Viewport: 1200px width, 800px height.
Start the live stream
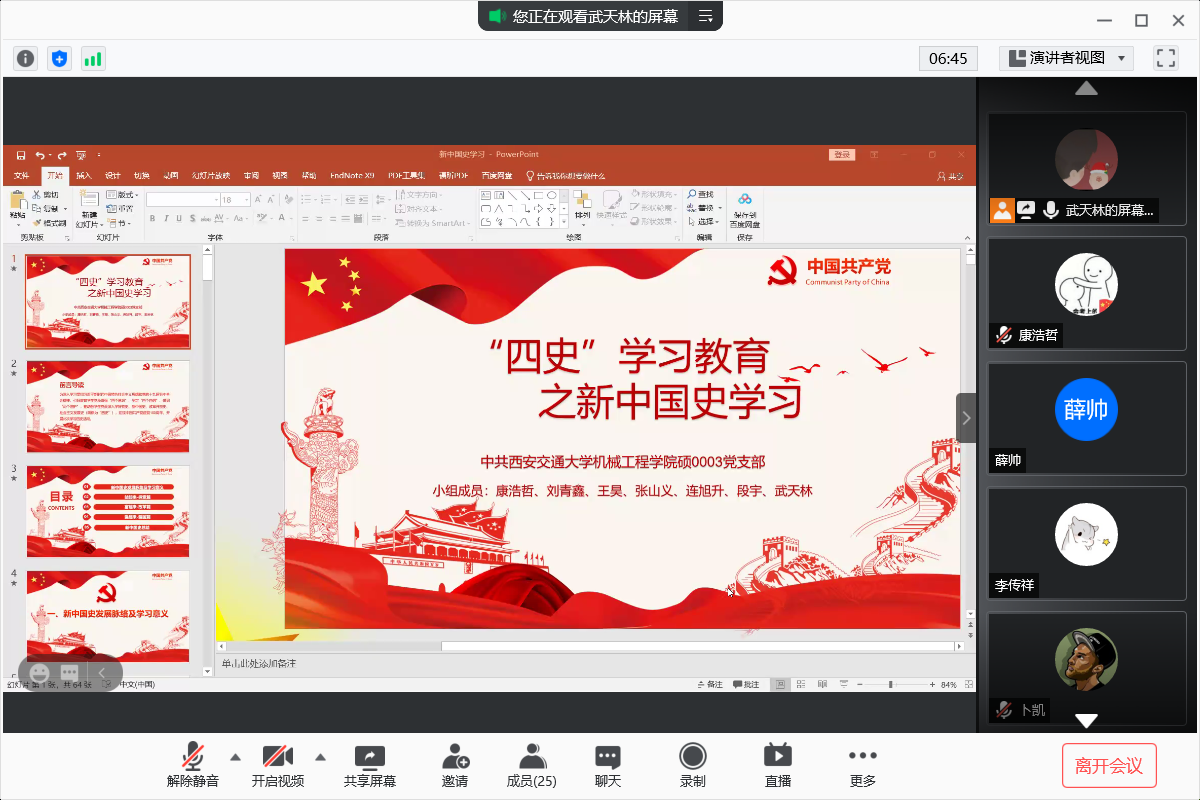(777, 765)
